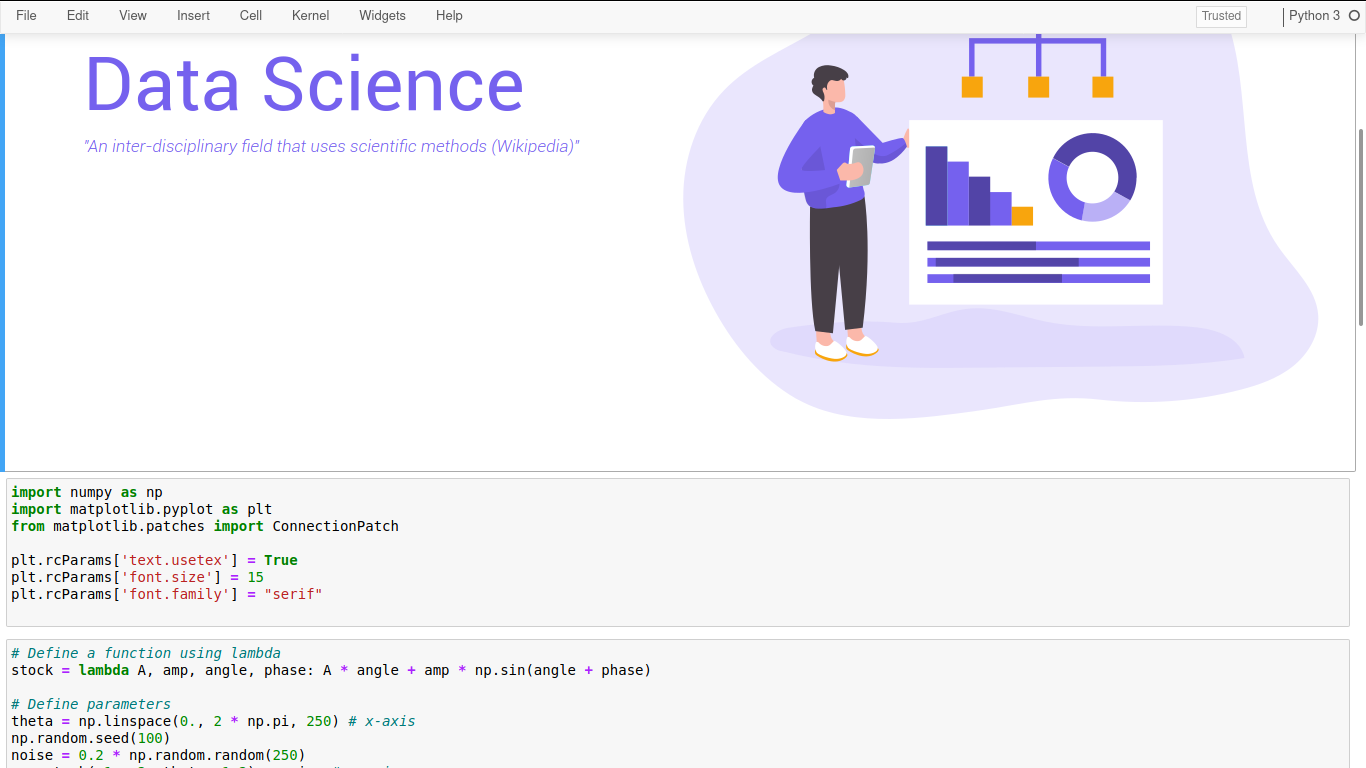Open the Widgets menu

[x=382, y=16]
